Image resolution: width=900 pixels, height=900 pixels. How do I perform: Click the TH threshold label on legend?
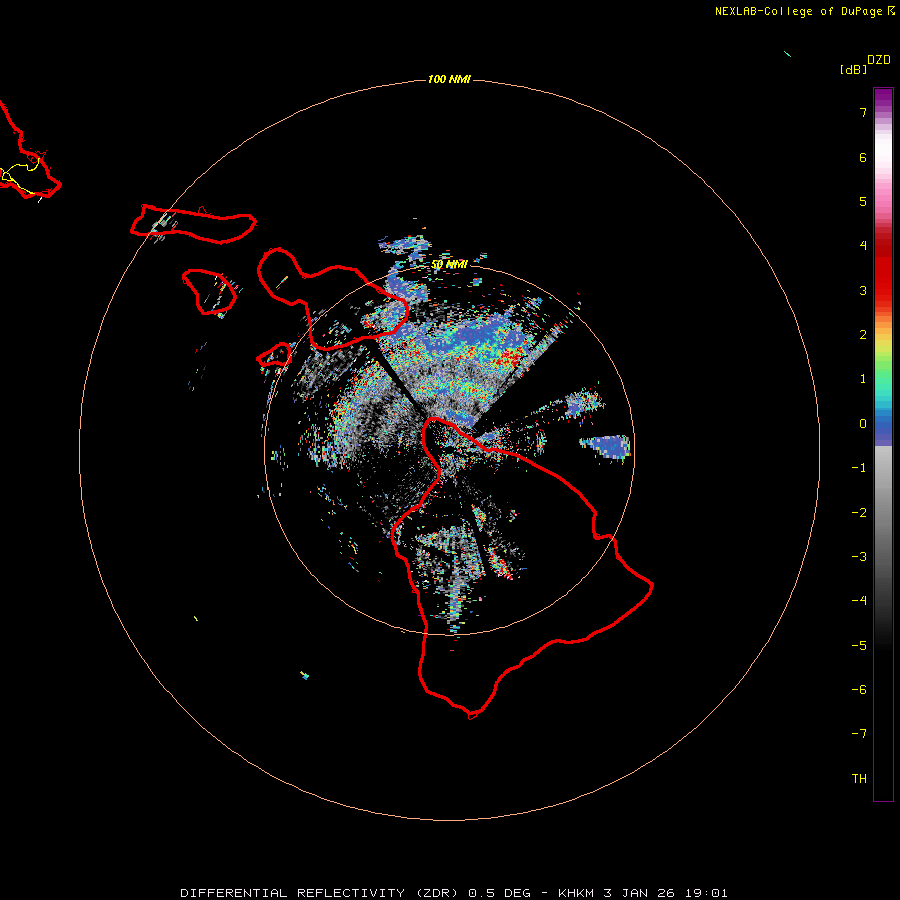859,779
